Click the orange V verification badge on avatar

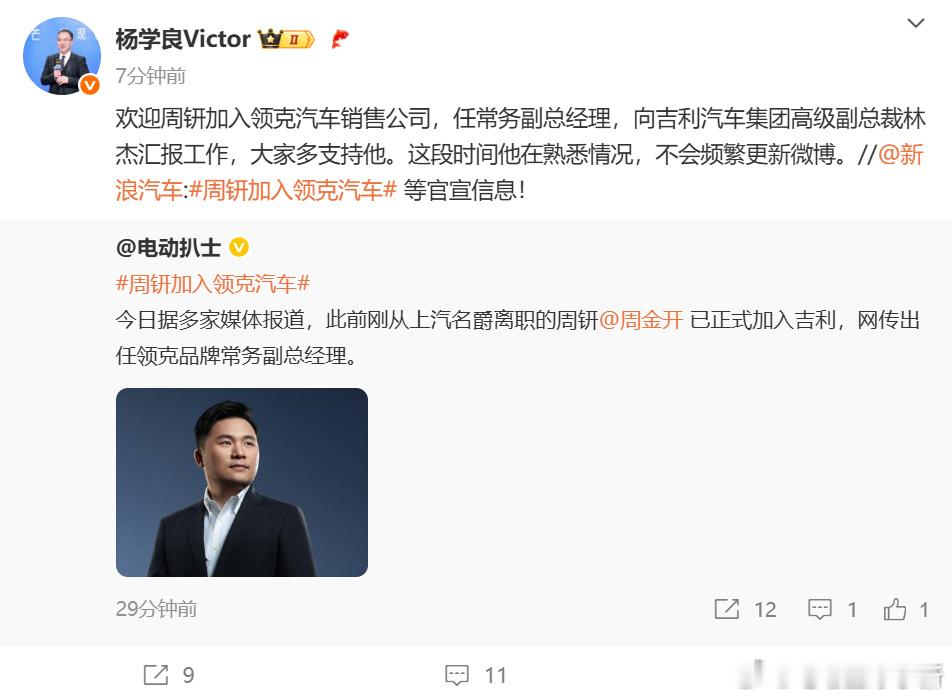point(90,85)
